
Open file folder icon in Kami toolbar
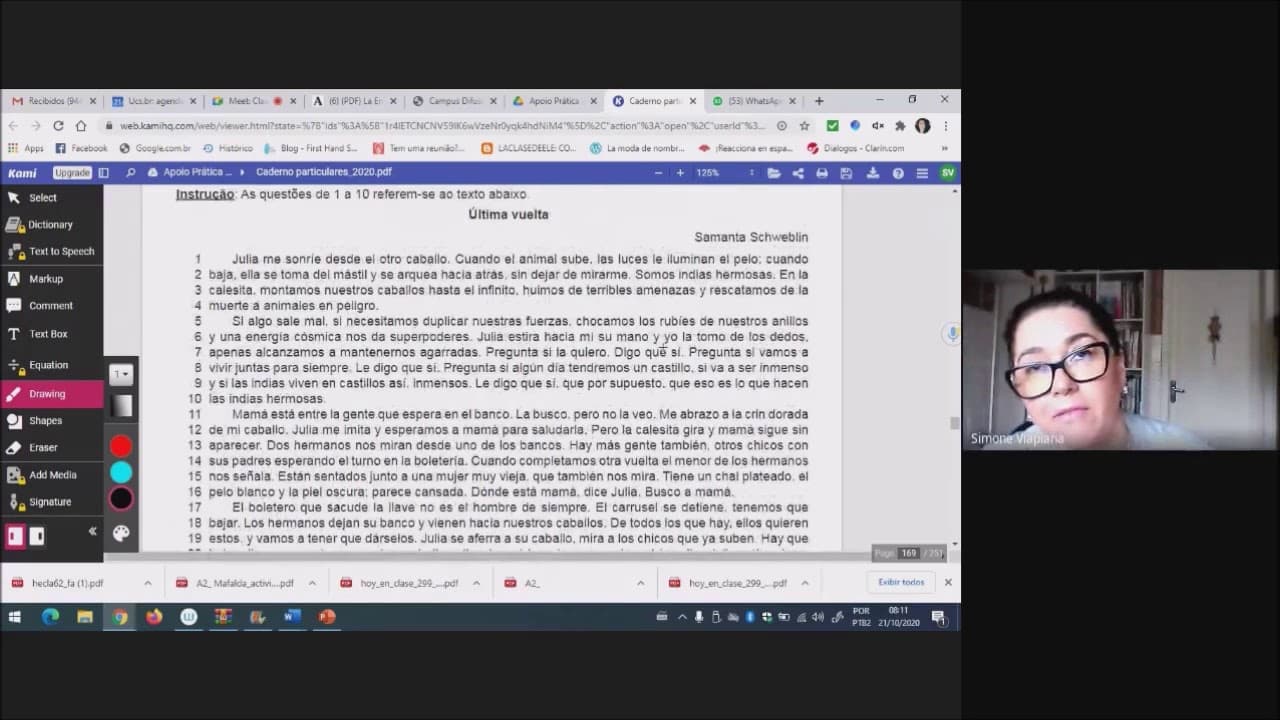(774, 173)
